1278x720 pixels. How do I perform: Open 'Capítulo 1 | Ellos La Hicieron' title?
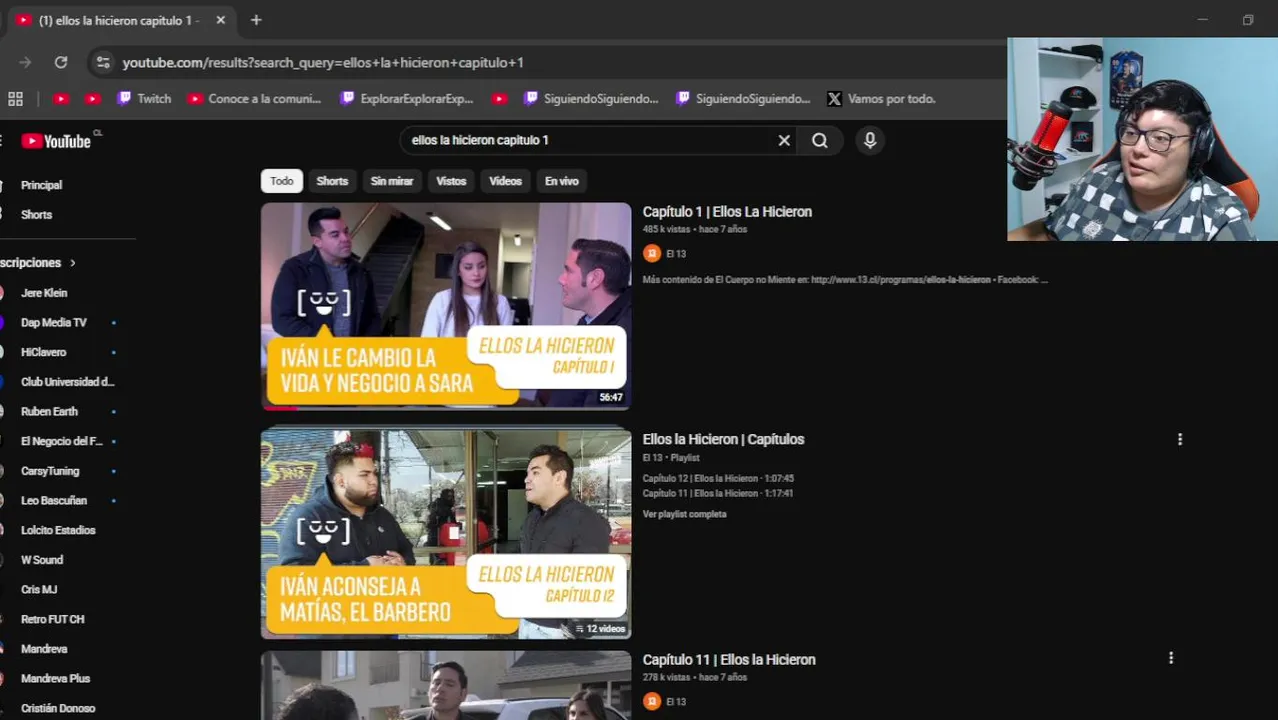pos(727,212)
